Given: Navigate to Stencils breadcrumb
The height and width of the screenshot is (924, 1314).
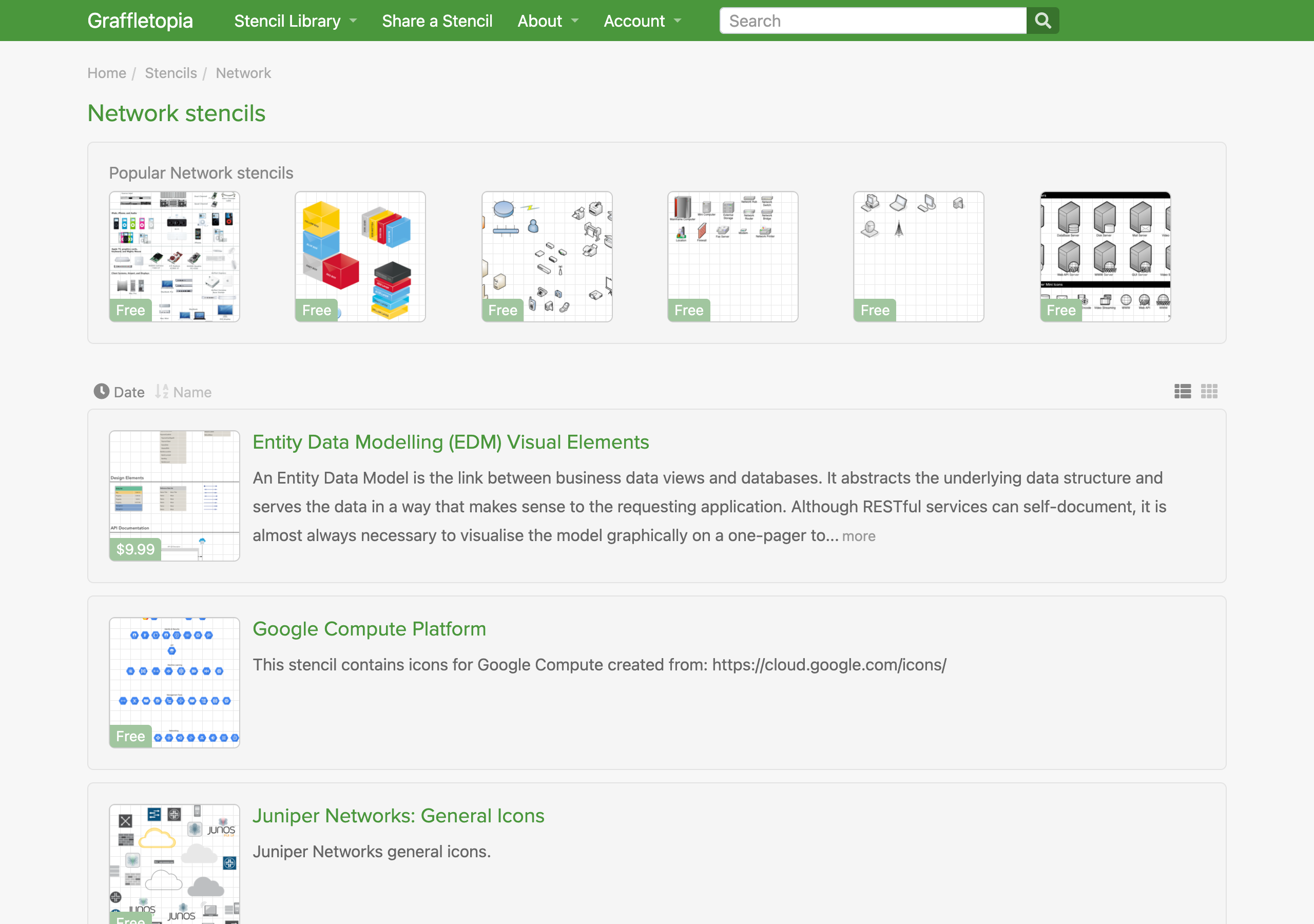Looking at the screenshot, I should (170, 73).
